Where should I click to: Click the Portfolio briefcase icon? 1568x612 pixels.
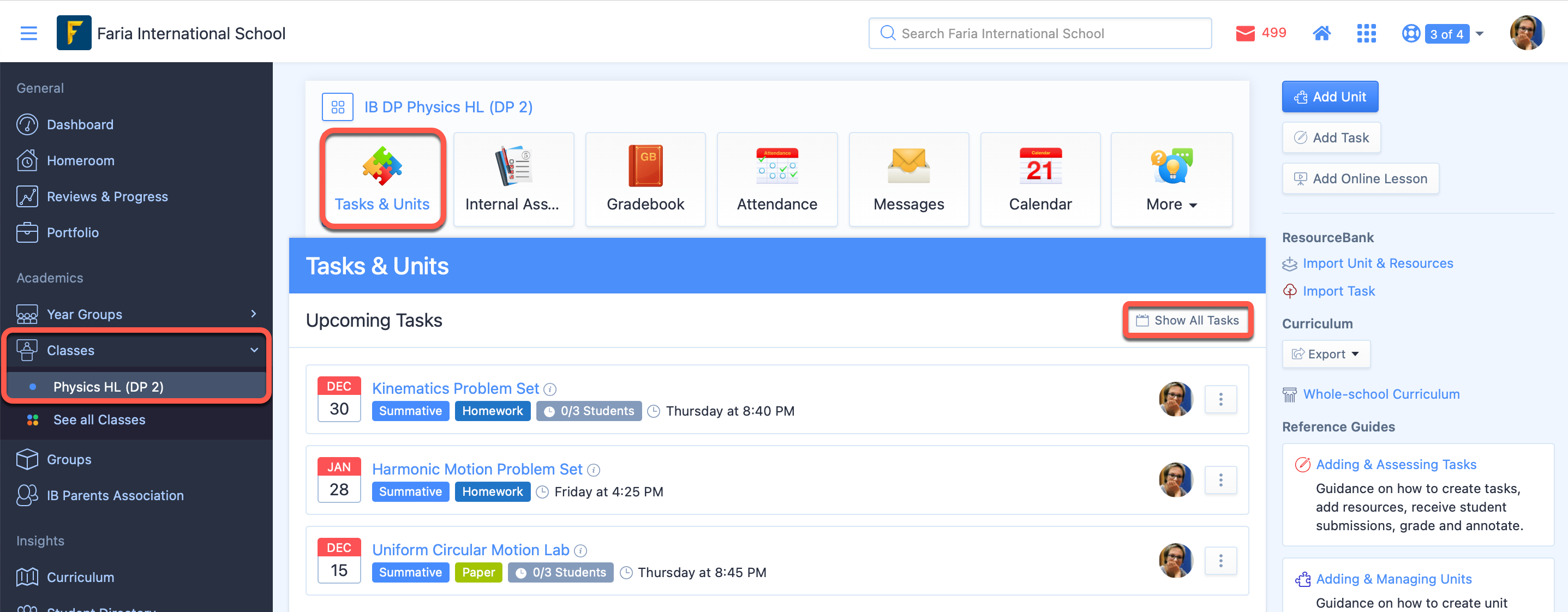pos(27,232)
